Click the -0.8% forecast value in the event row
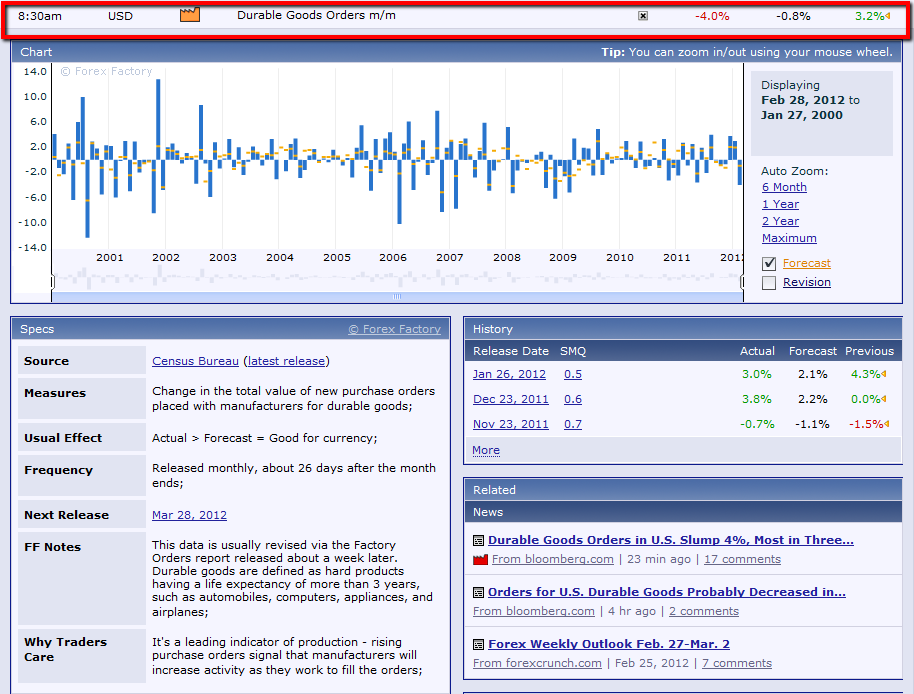Viewport: 914px width, 694px height. (x=793, y=16)
